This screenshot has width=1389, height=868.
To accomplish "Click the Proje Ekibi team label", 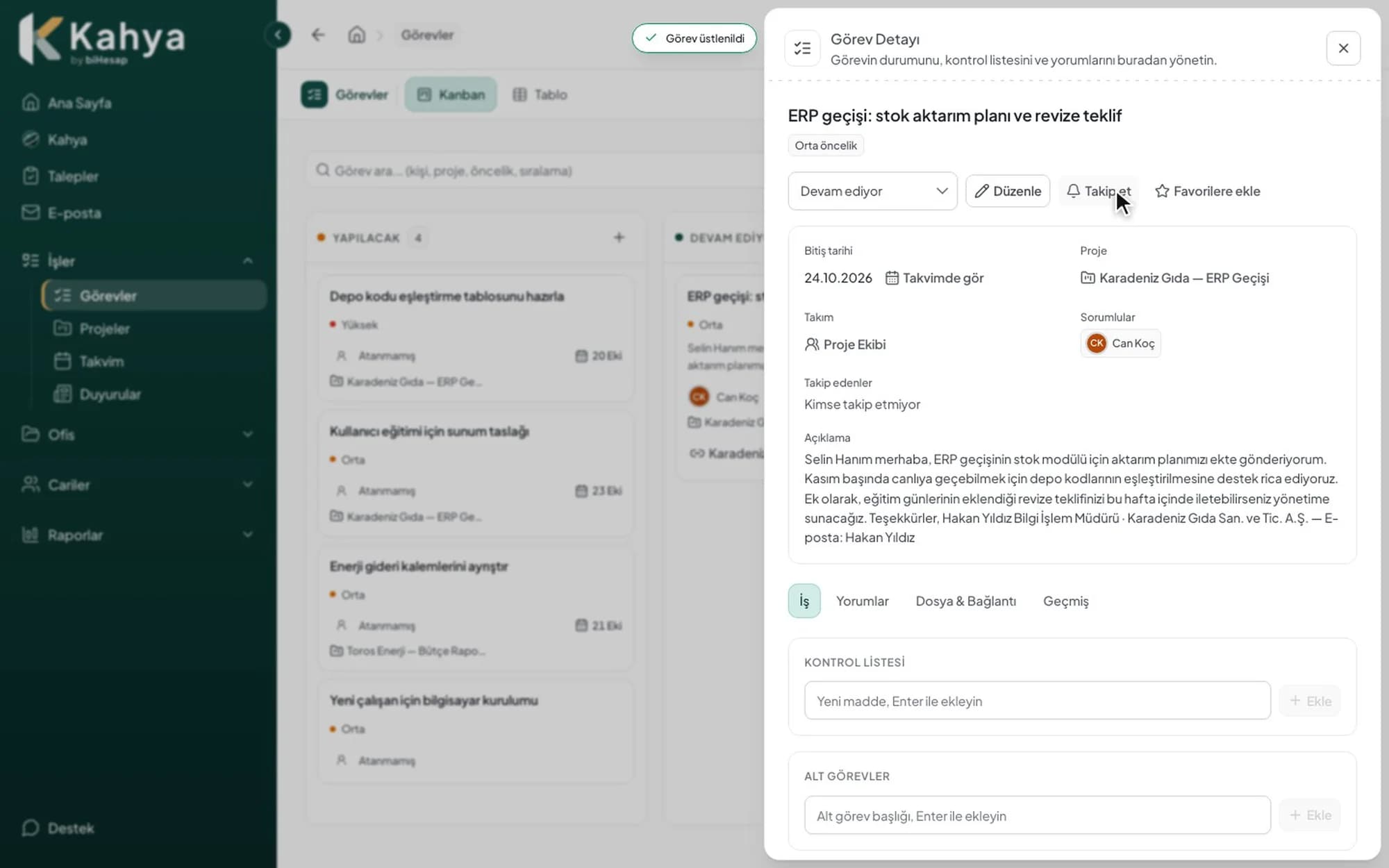I will point(845,344).
